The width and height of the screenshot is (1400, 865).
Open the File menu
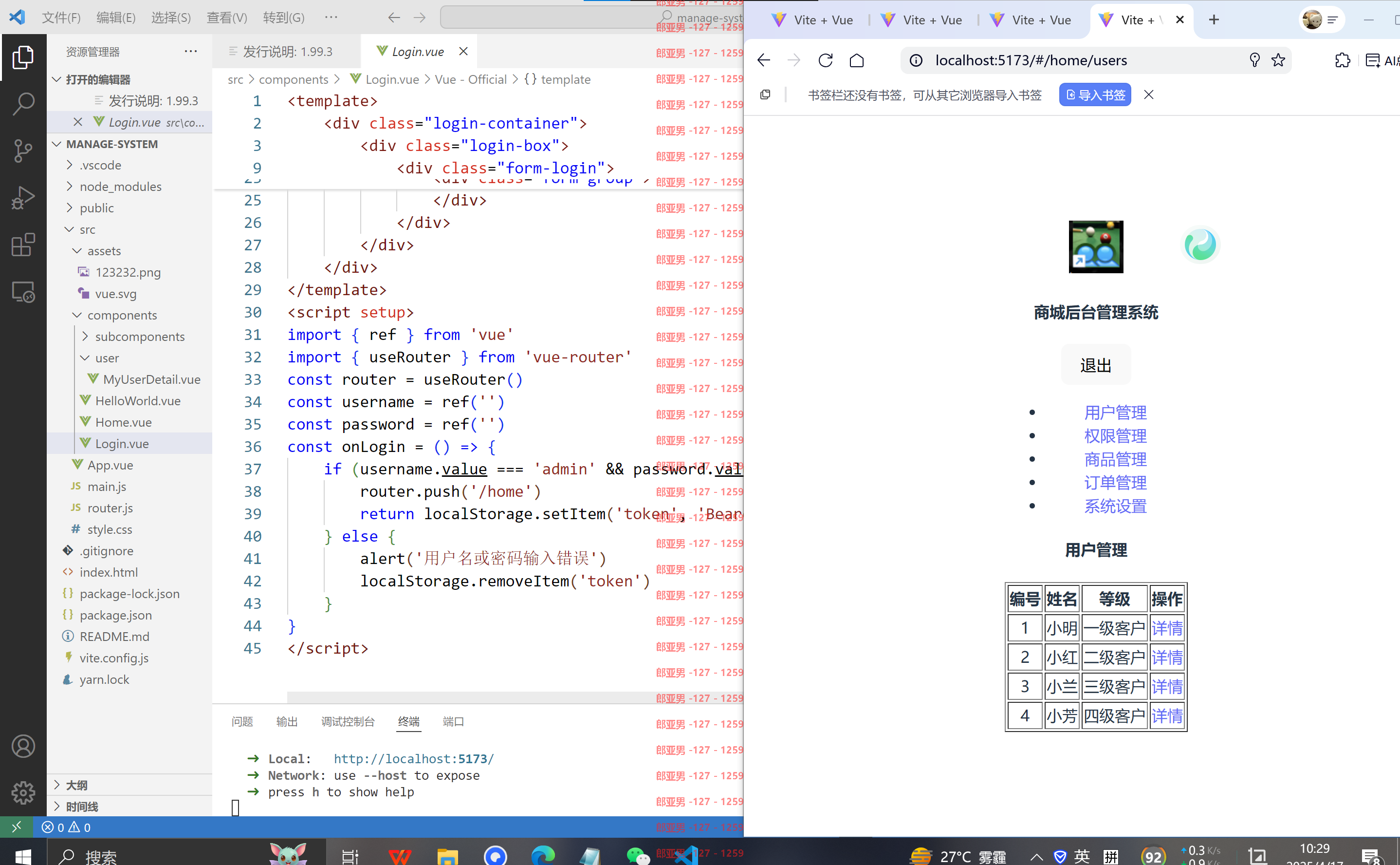(x=61, y=18)
